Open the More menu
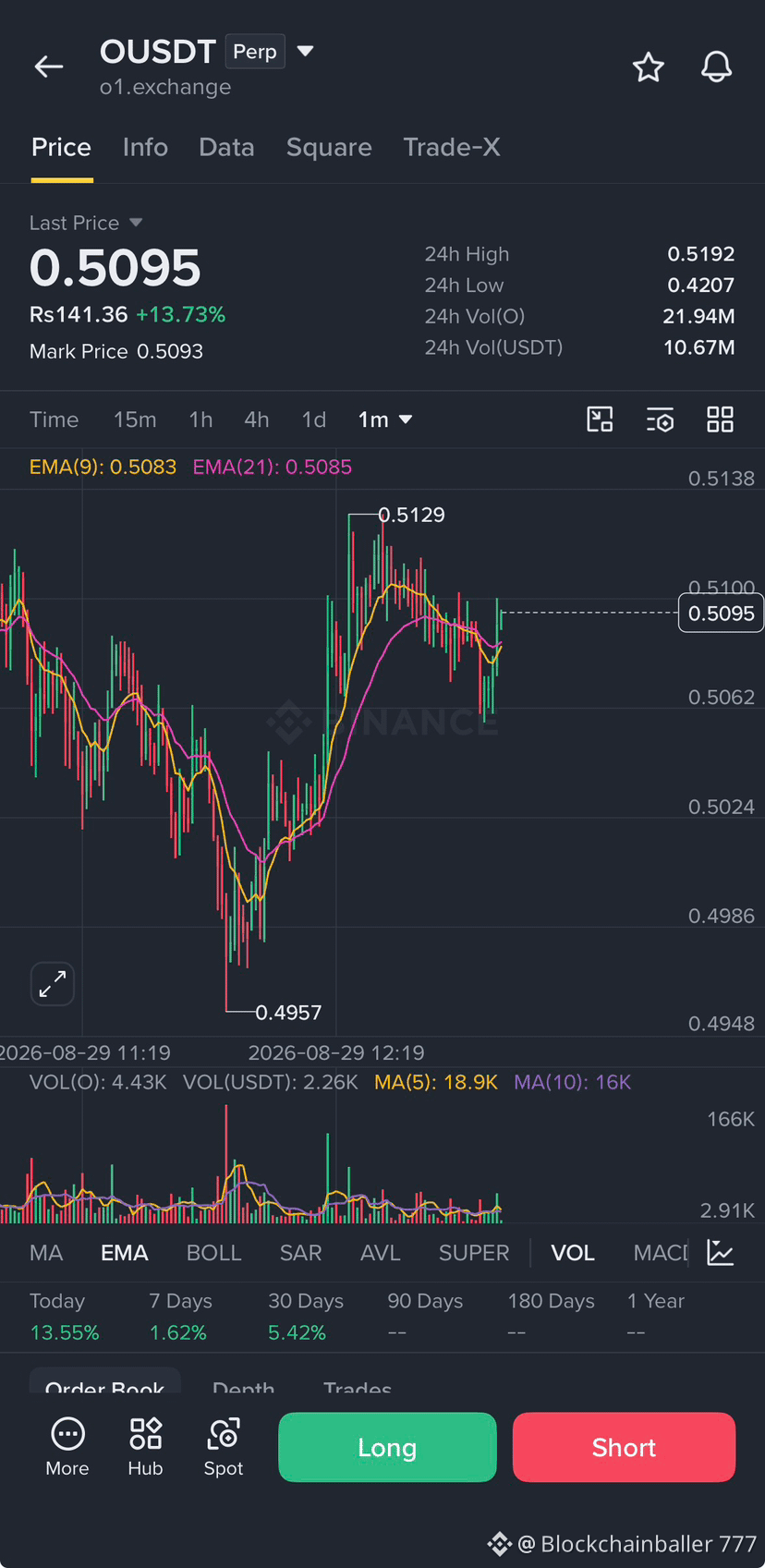The image size is (765, 1568). coord(67,1447)
